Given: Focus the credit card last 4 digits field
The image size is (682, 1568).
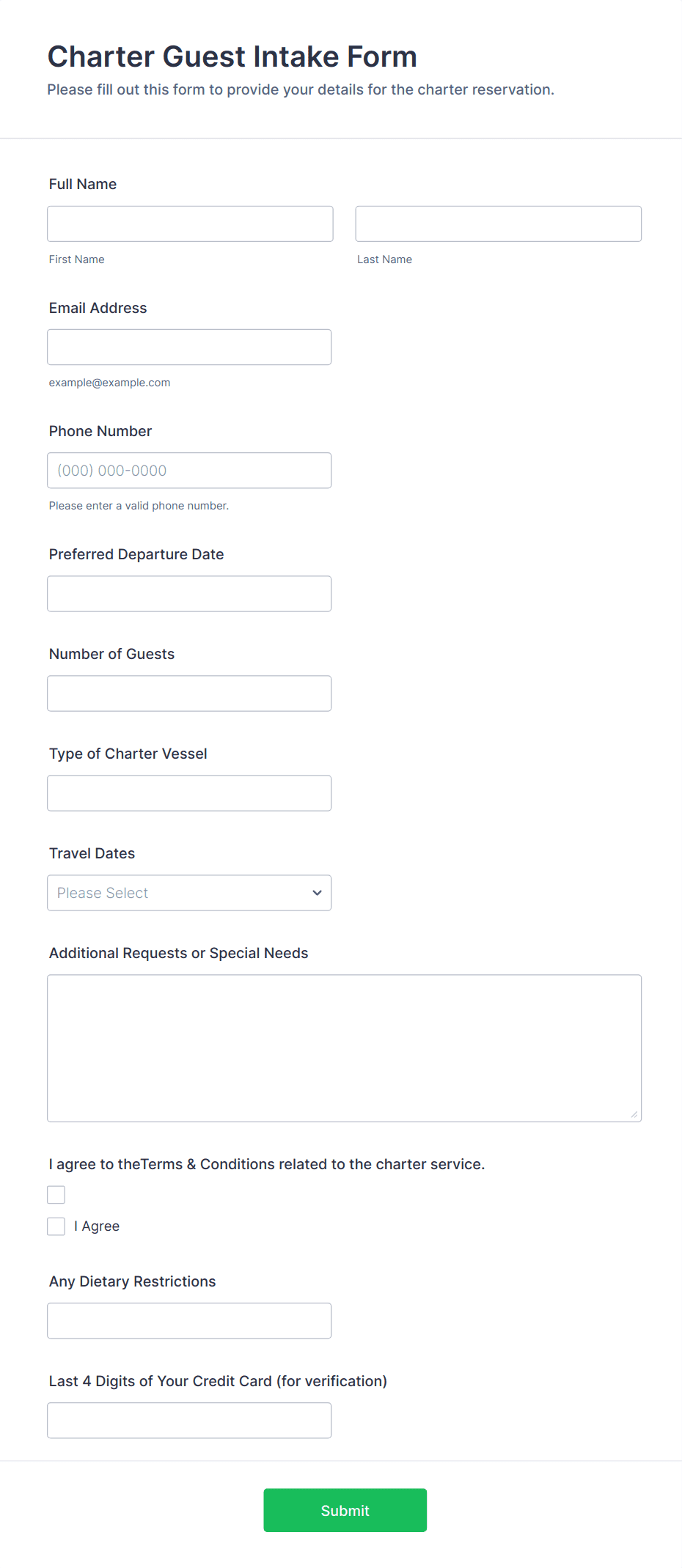Looking at the screenshot, I should (189, 1421).
